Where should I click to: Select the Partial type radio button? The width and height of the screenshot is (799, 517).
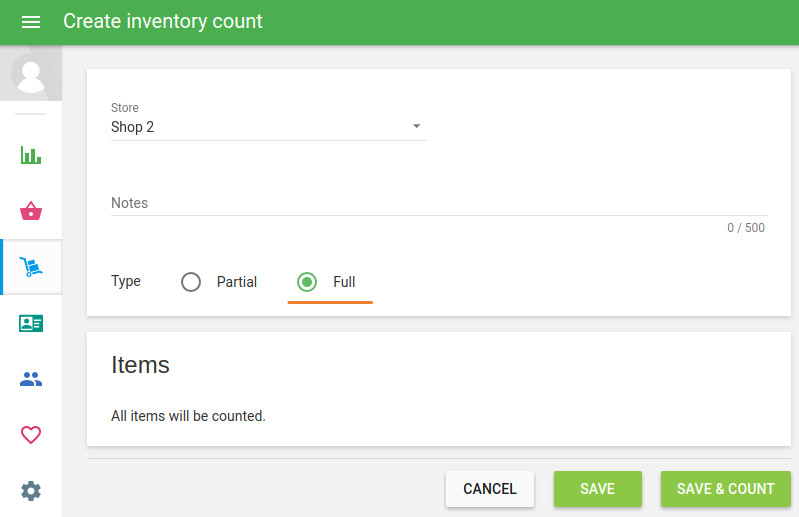191,282
